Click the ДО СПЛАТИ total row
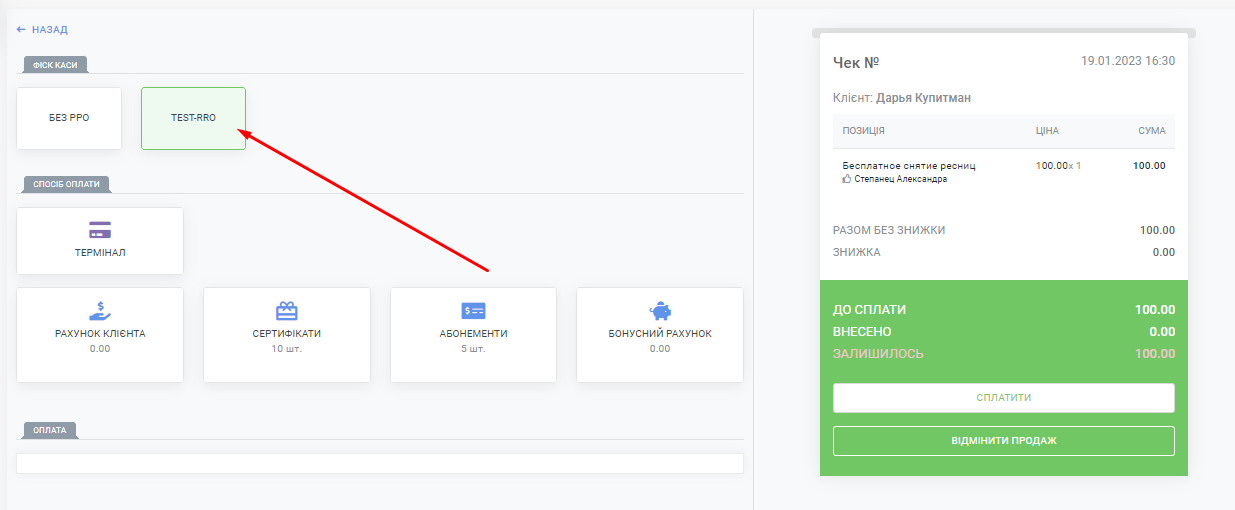 click(x=1004, y=310)
